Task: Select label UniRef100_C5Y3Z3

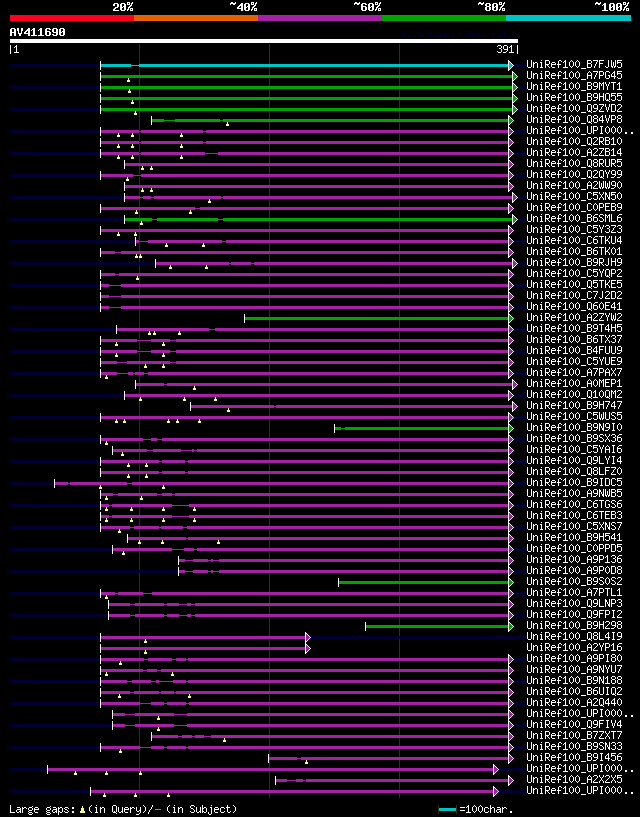Action: 574,229
